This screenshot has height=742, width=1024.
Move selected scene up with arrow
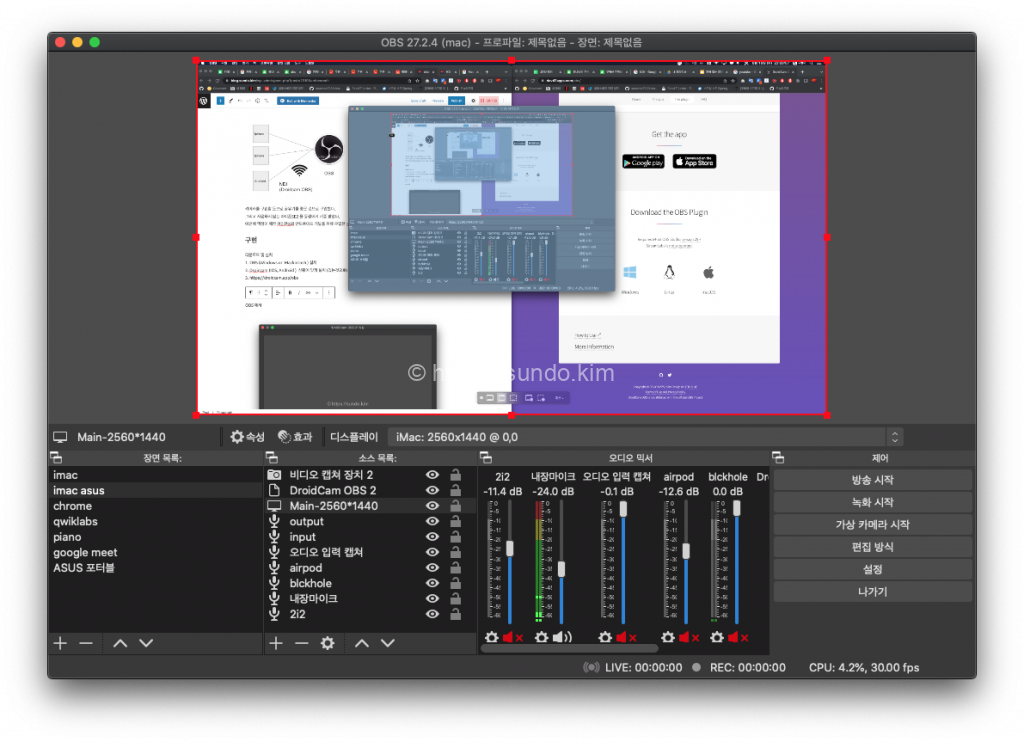pyautogui.click(x=120, y=643)
